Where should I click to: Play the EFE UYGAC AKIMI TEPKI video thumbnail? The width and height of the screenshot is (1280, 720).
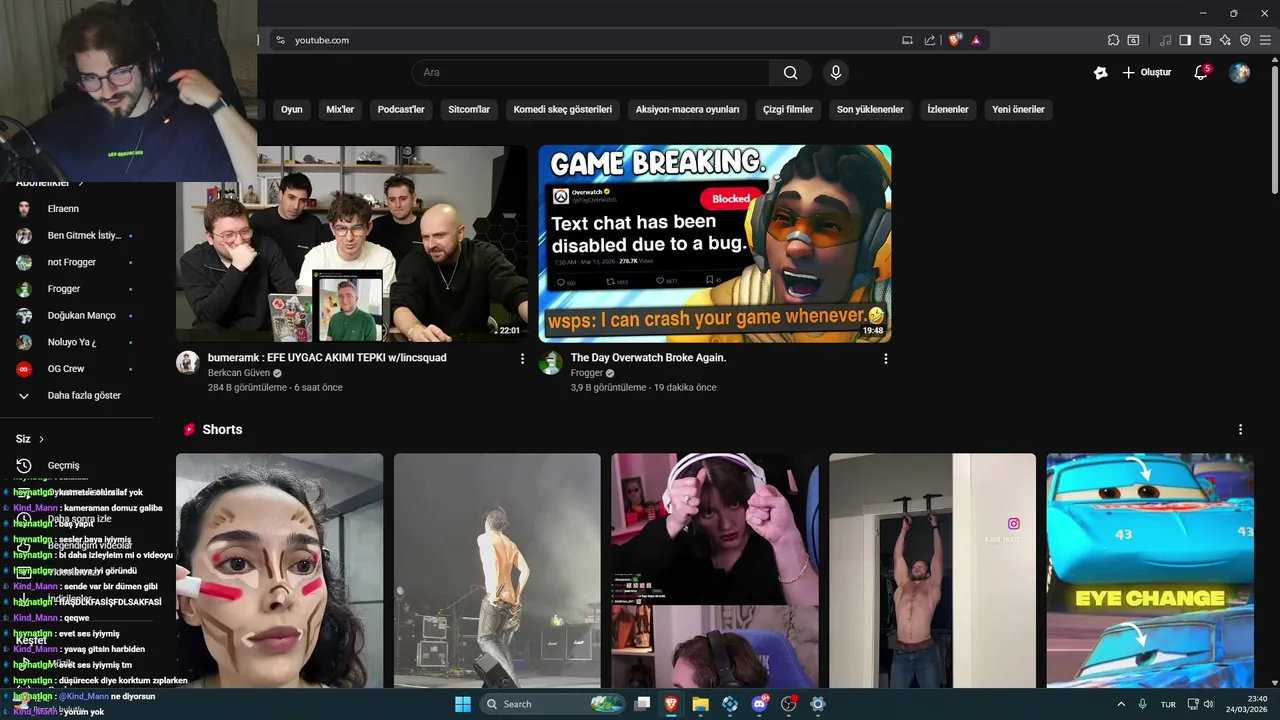[352, 244]
